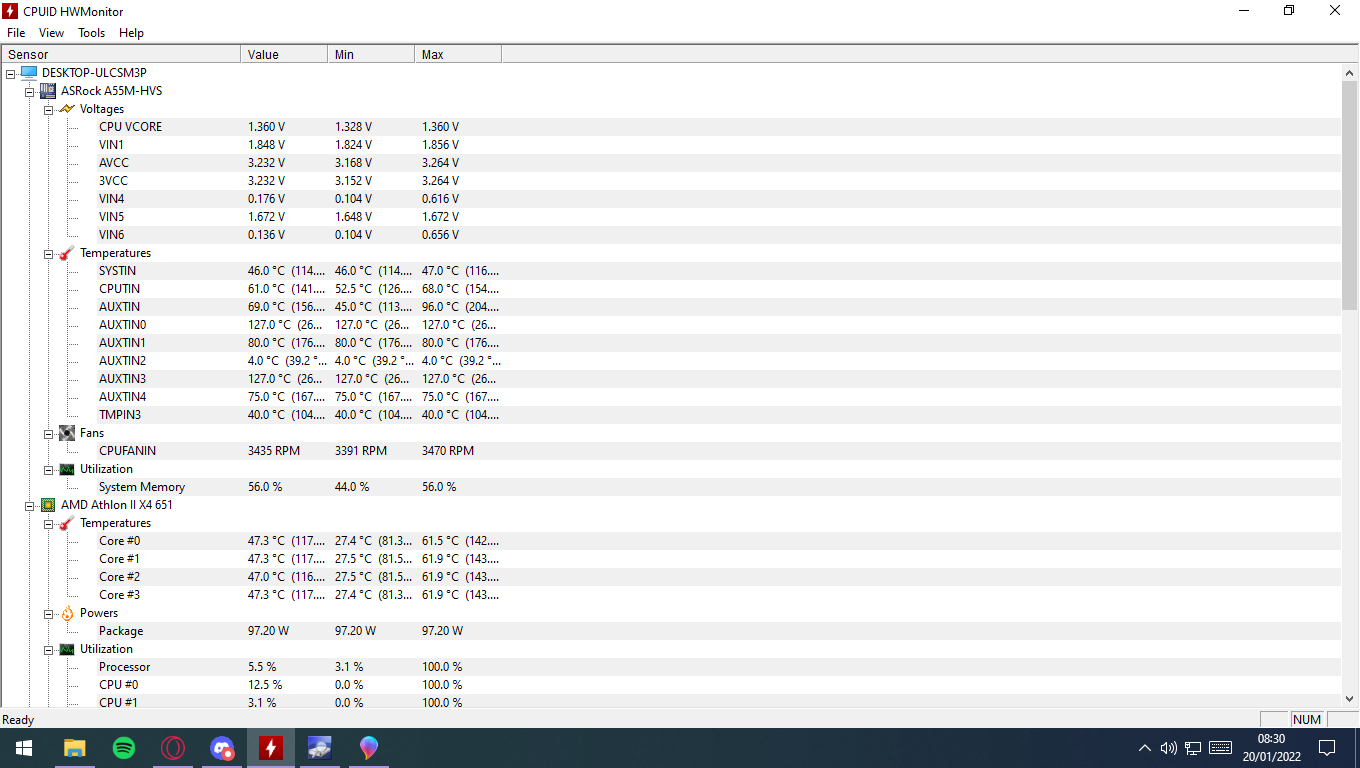Open the Tools menu
Image resolution: width=1360 pixels, height=768 pixels.
click(92, 33)
